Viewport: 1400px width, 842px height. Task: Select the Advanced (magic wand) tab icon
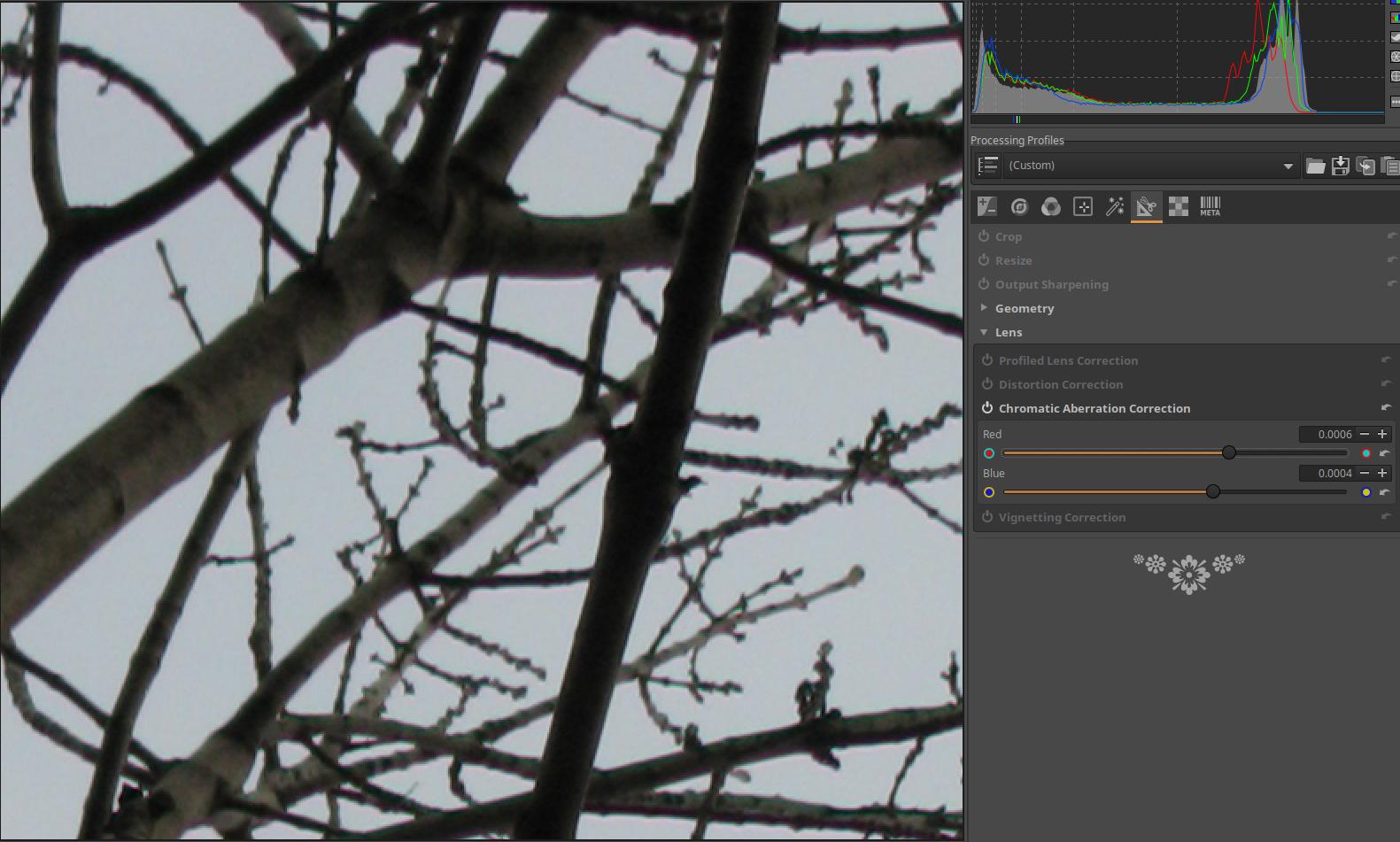click(x=1115, y=207)
